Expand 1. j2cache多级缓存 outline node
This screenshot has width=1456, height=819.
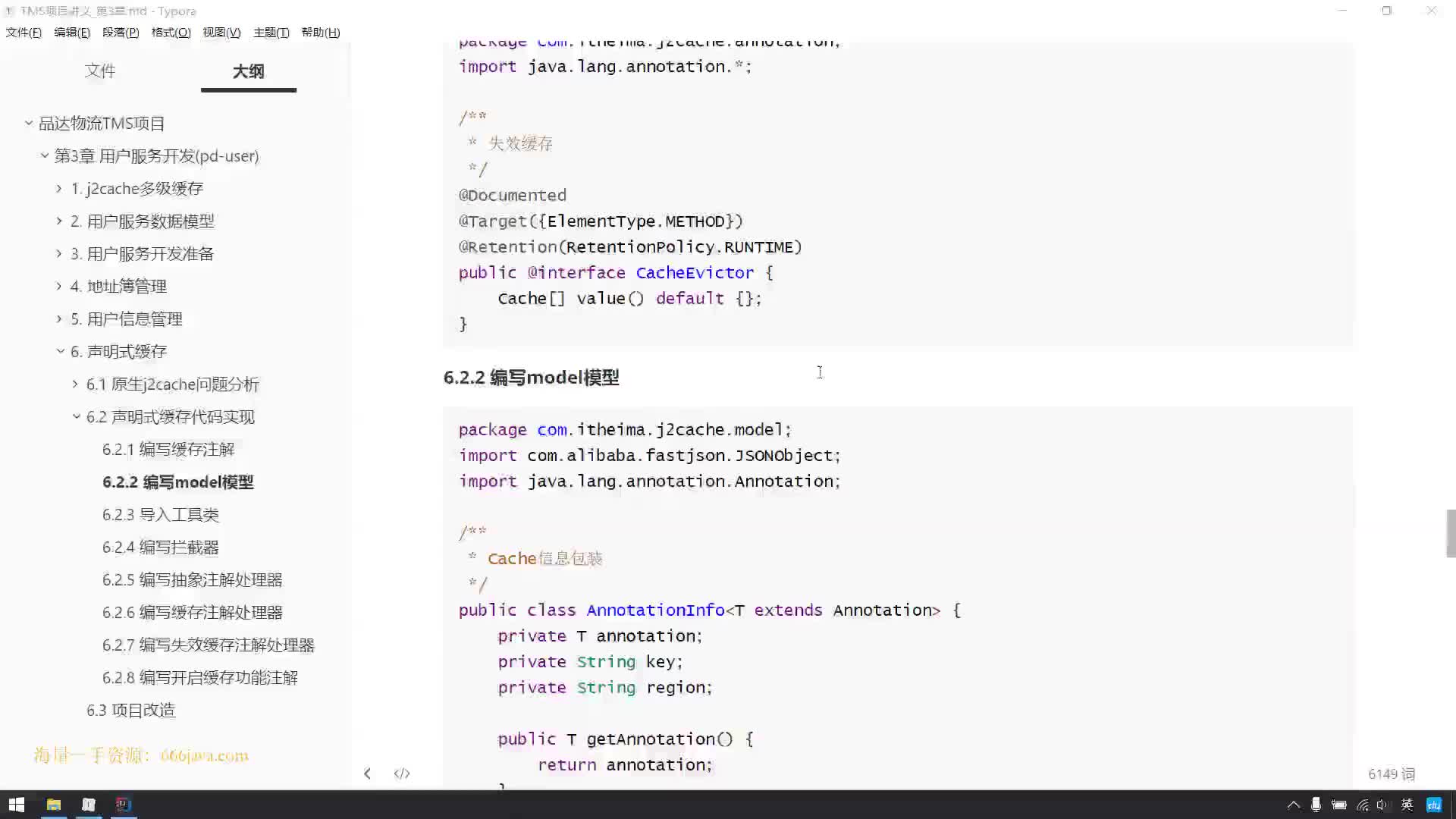click(x=59, y=188)
